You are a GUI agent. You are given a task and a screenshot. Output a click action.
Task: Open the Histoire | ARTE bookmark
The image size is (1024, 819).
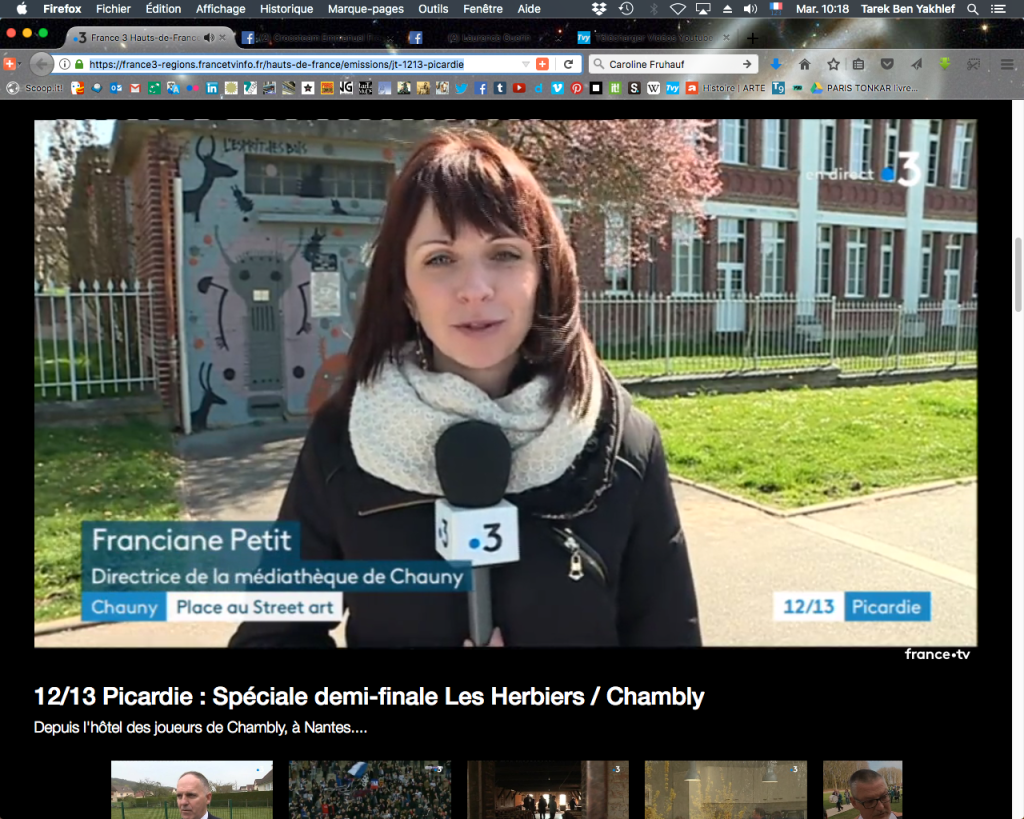pos(733,88)
